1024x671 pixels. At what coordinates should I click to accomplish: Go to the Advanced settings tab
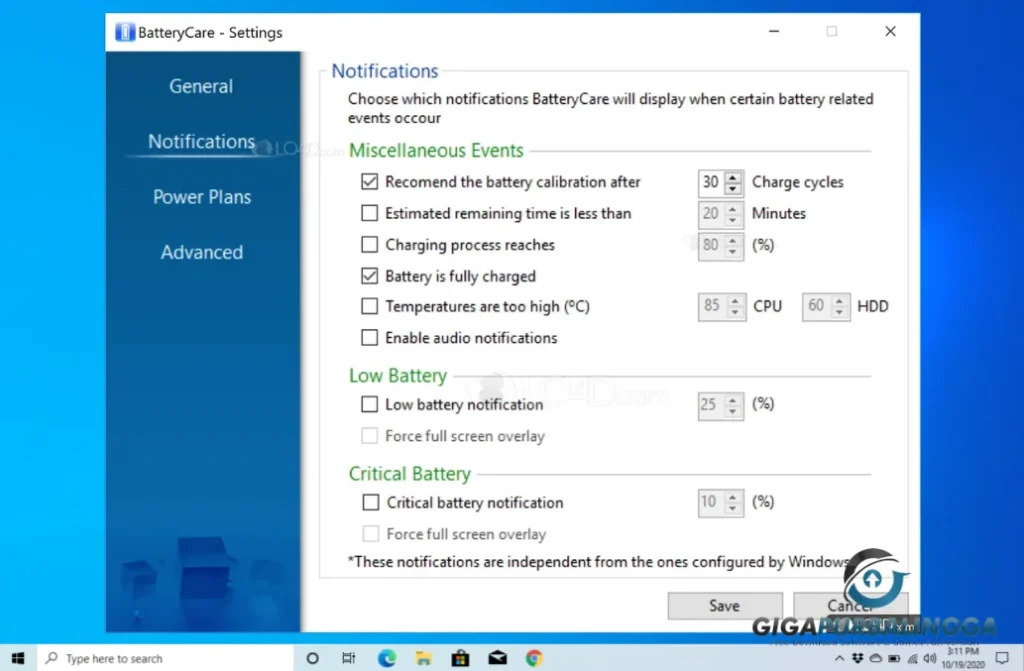[201, 252]
